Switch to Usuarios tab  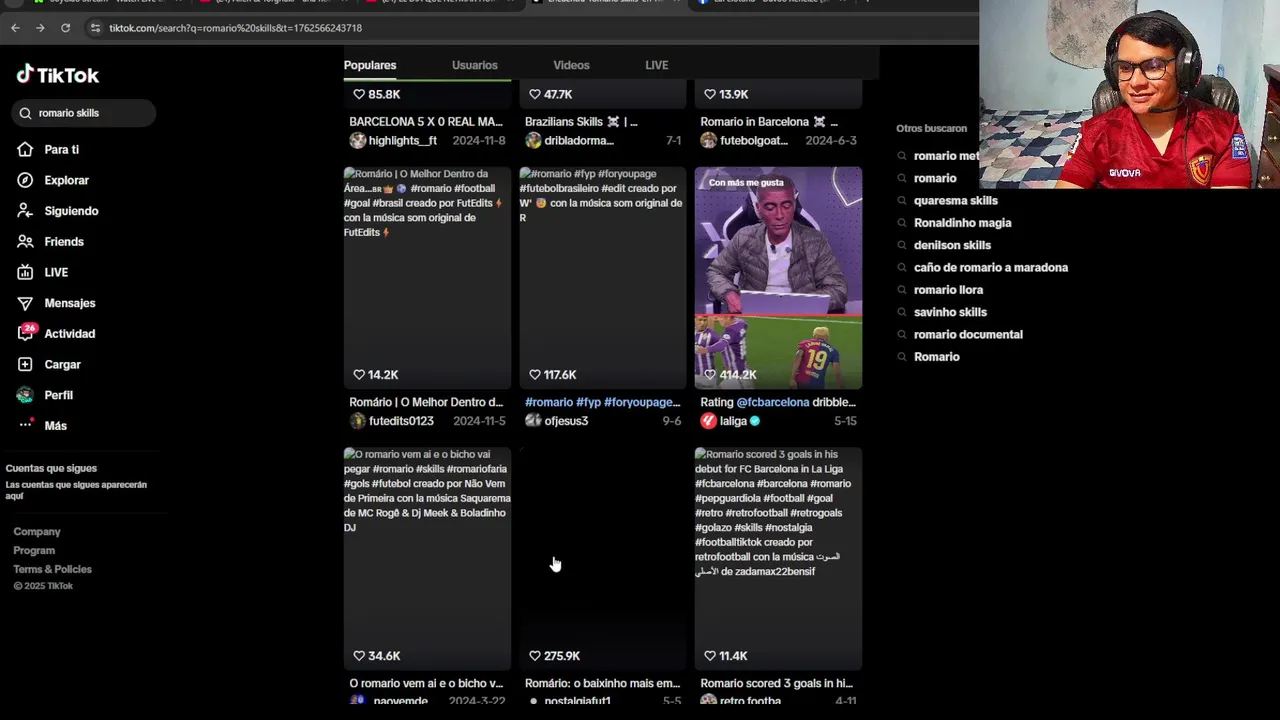point(474,65)
